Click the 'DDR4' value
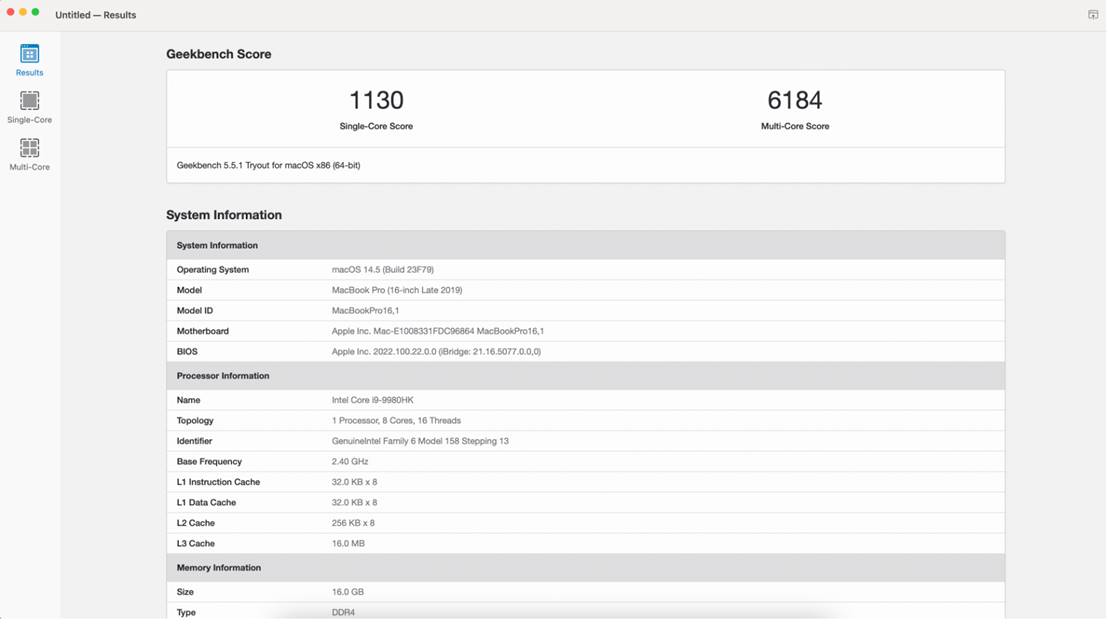Screen dimensions: 1108x625 343,612
